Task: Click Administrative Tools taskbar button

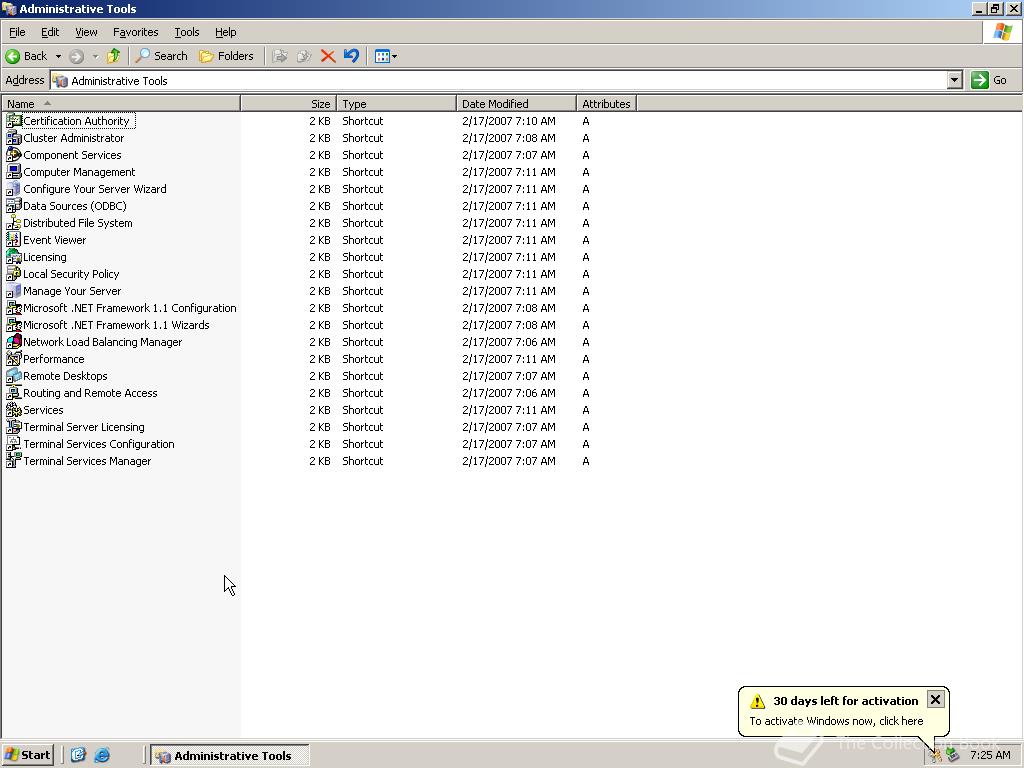Action: [230, 756]
